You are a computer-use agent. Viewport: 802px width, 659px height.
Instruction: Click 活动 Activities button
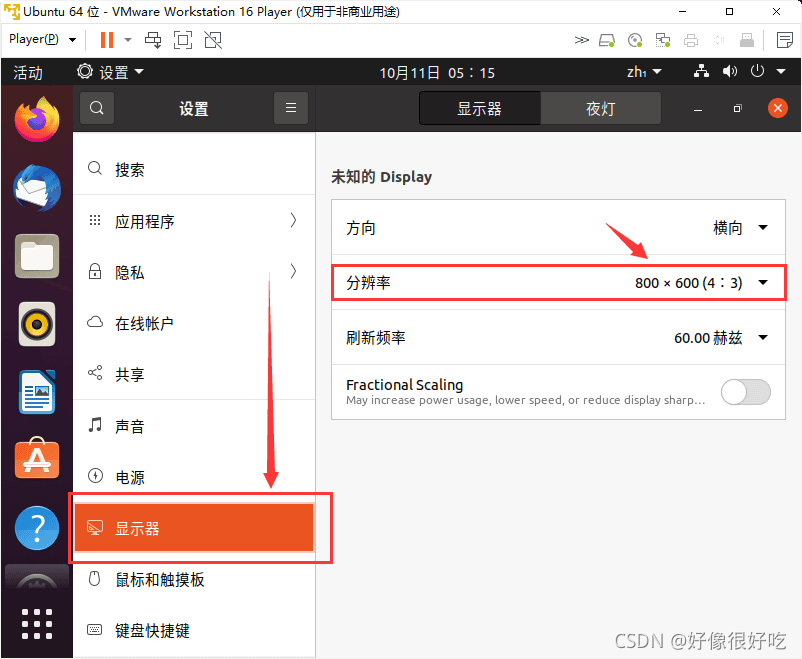click(x=28, y=73)
